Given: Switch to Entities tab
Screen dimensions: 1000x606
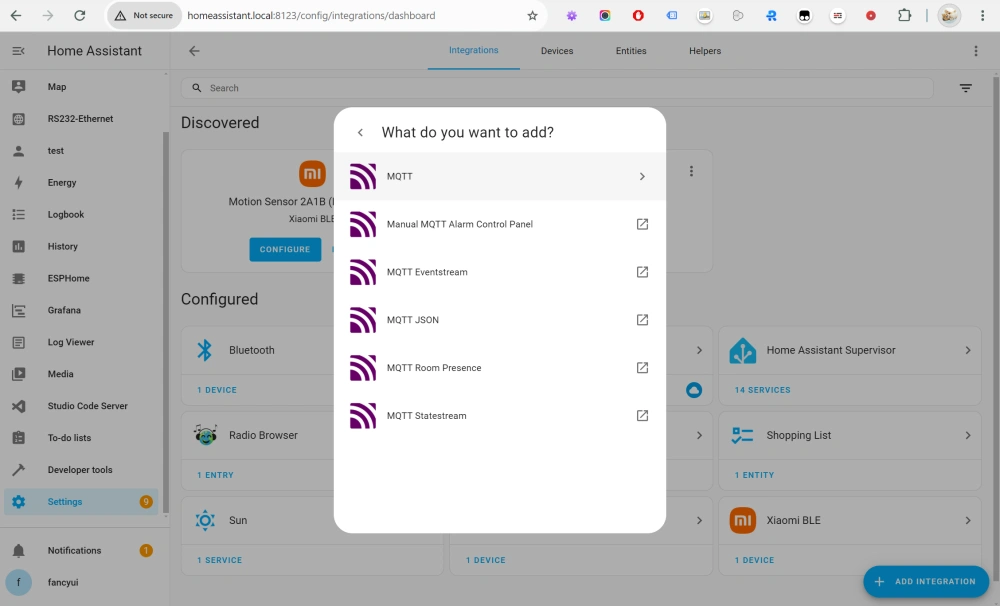Looking at the screenshot, I should (x=631, y=51).
